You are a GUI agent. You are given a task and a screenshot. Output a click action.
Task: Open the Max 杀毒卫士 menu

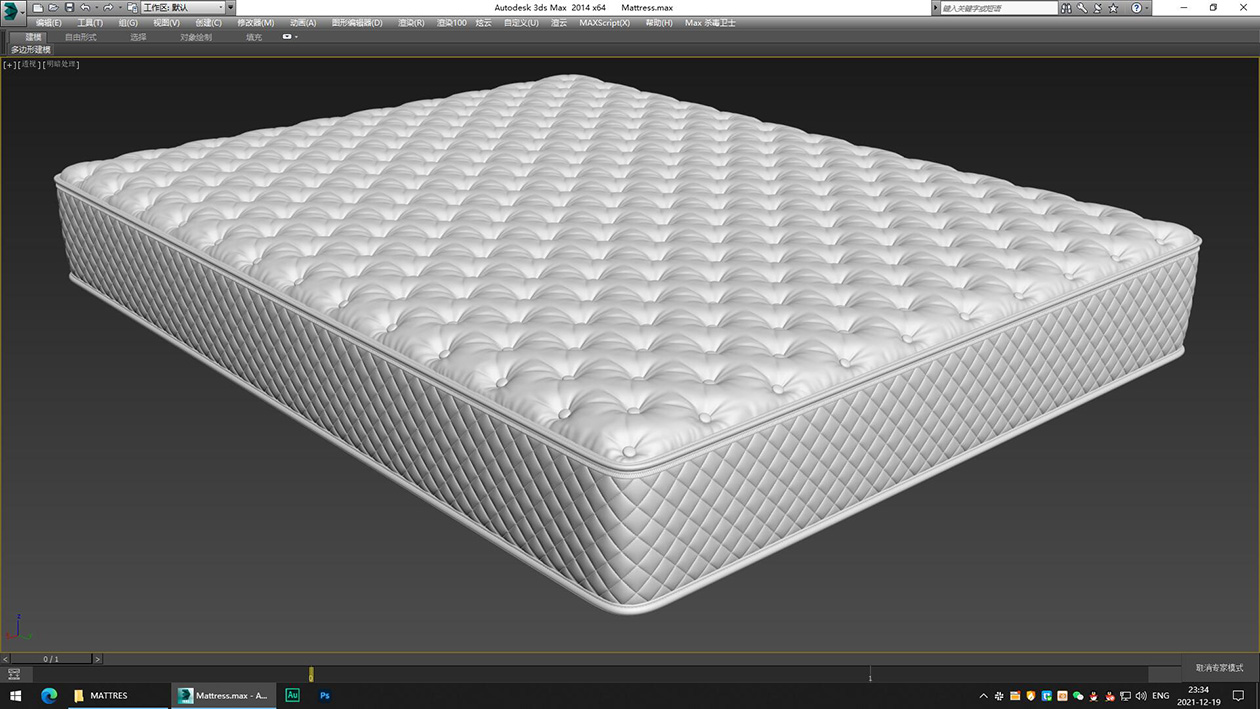click(x=710, y=23)
